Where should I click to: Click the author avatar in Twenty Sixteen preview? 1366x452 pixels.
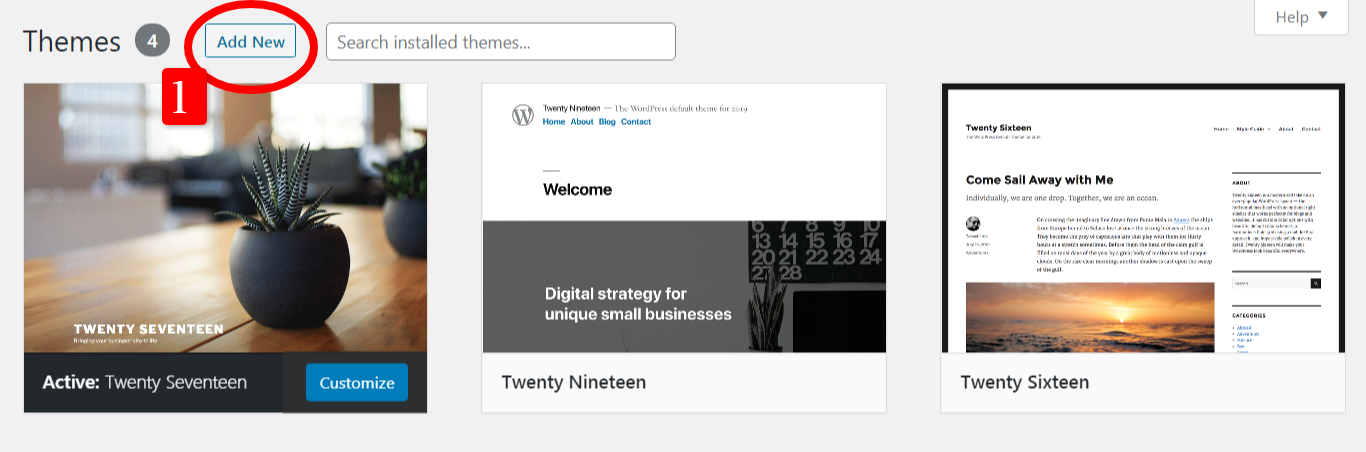coord(973,224)
